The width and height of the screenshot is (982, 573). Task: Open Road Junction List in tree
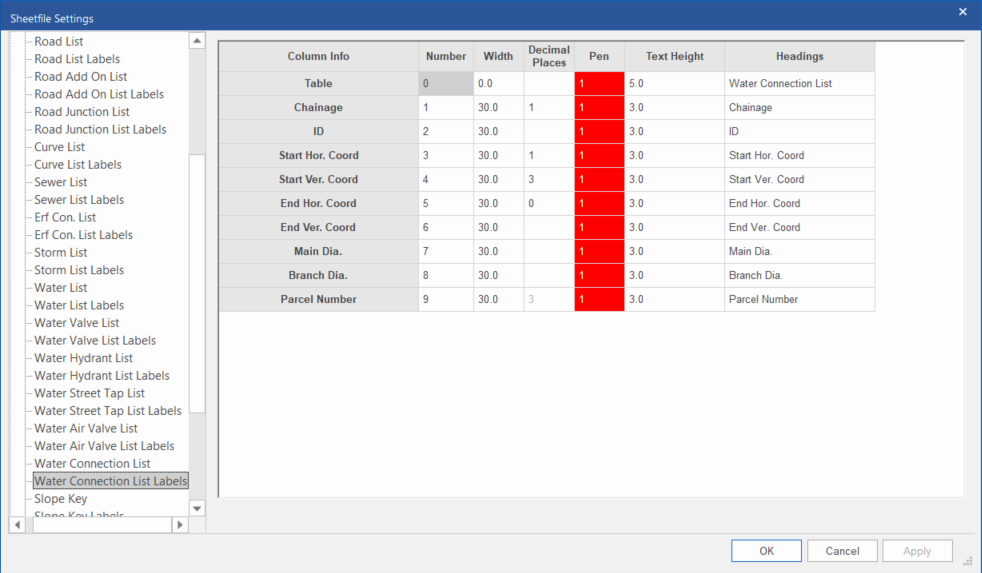tap(82, 112)
